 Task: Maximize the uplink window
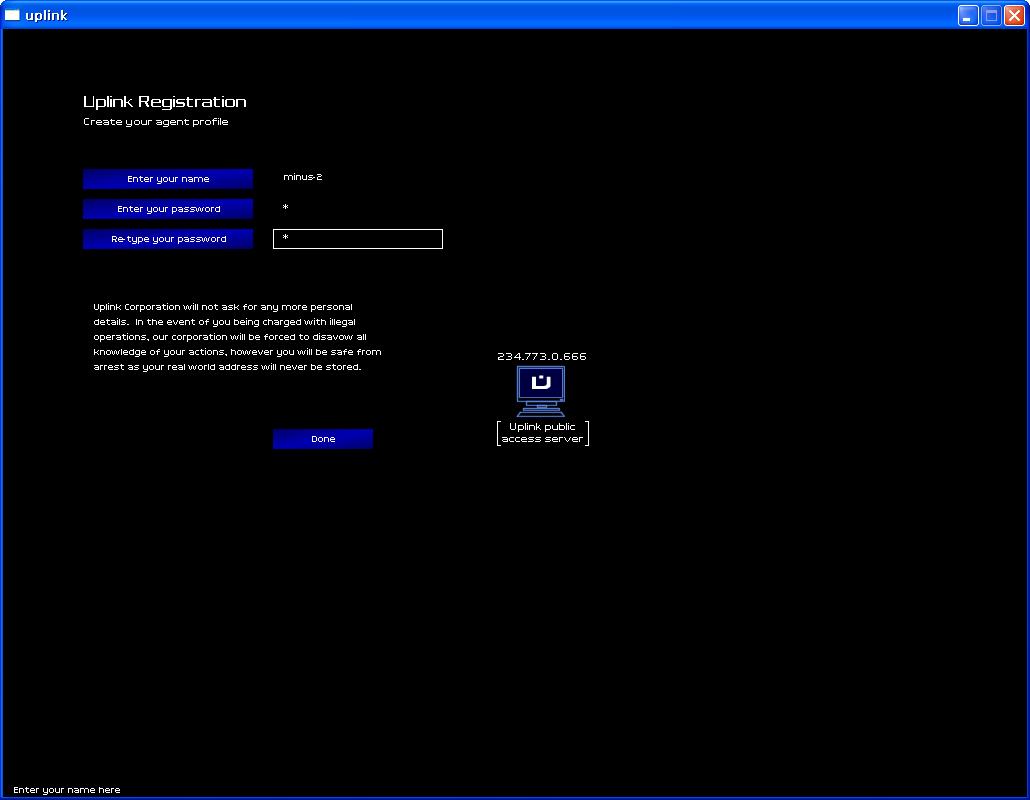click(990, 15)
